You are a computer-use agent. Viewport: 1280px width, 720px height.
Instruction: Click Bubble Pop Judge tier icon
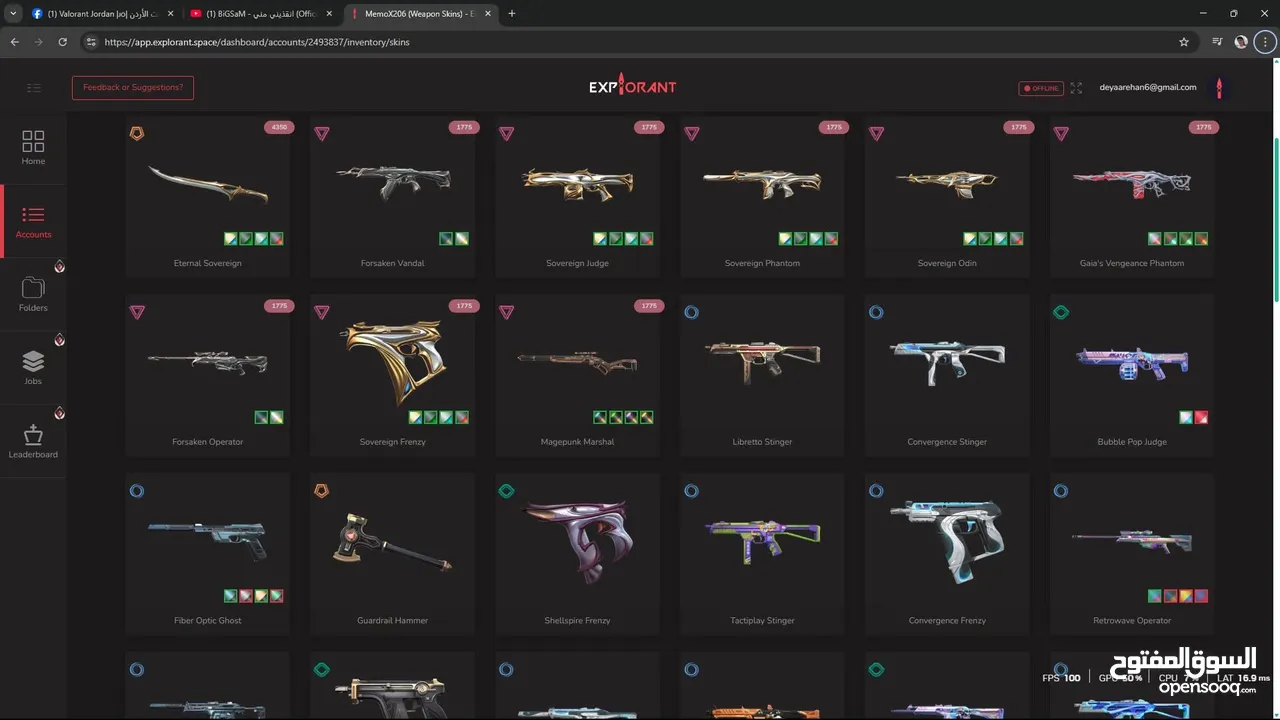[x=1061, y=312]
